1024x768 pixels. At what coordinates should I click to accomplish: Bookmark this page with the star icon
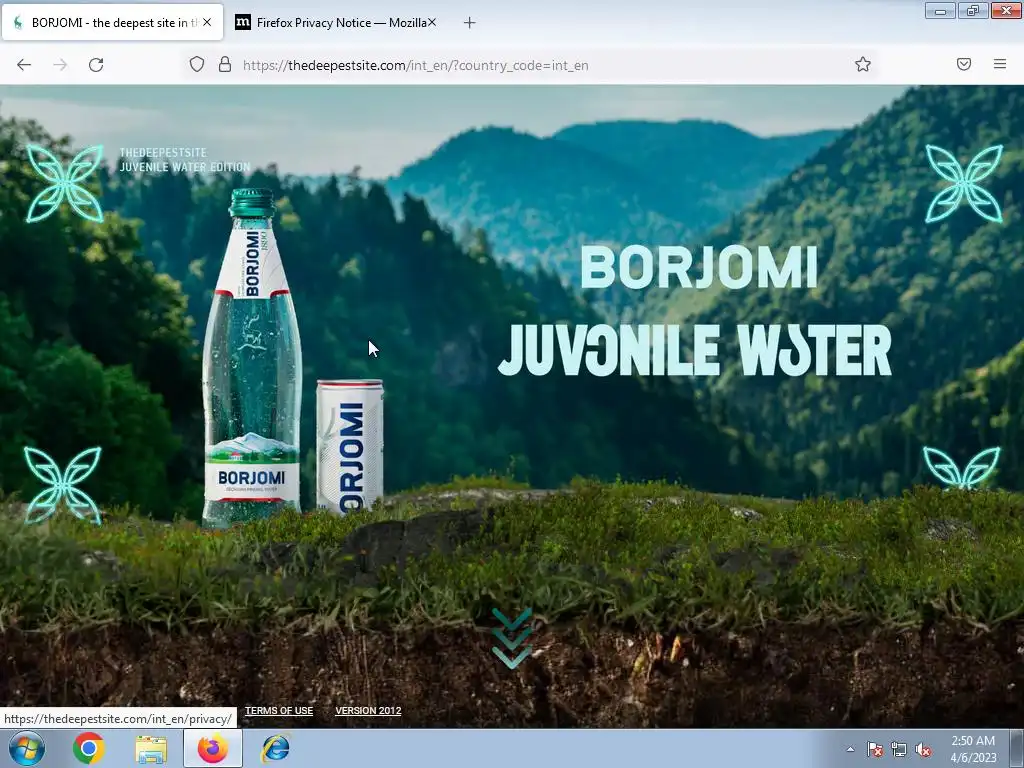pos(863,64)
